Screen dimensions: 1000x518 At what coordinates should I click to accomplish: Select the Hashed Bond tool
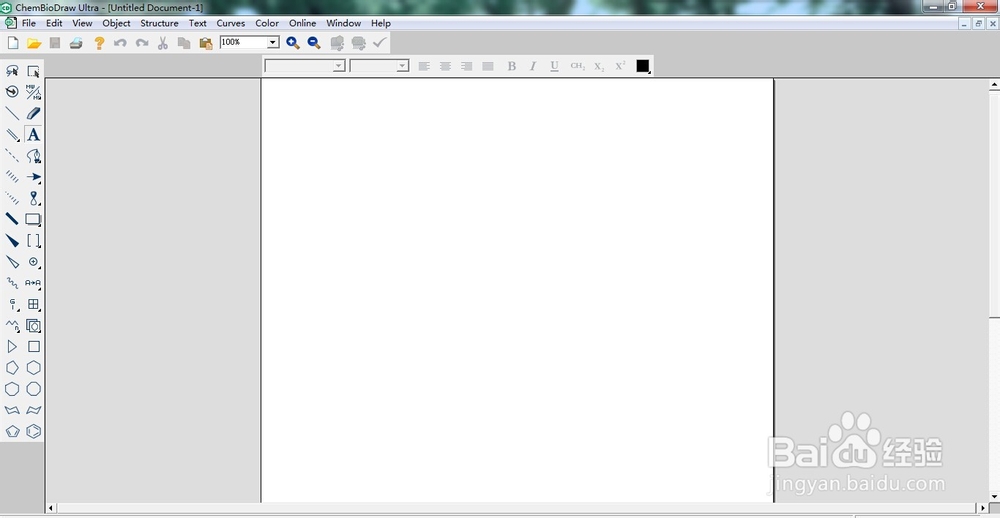(12, 177)
